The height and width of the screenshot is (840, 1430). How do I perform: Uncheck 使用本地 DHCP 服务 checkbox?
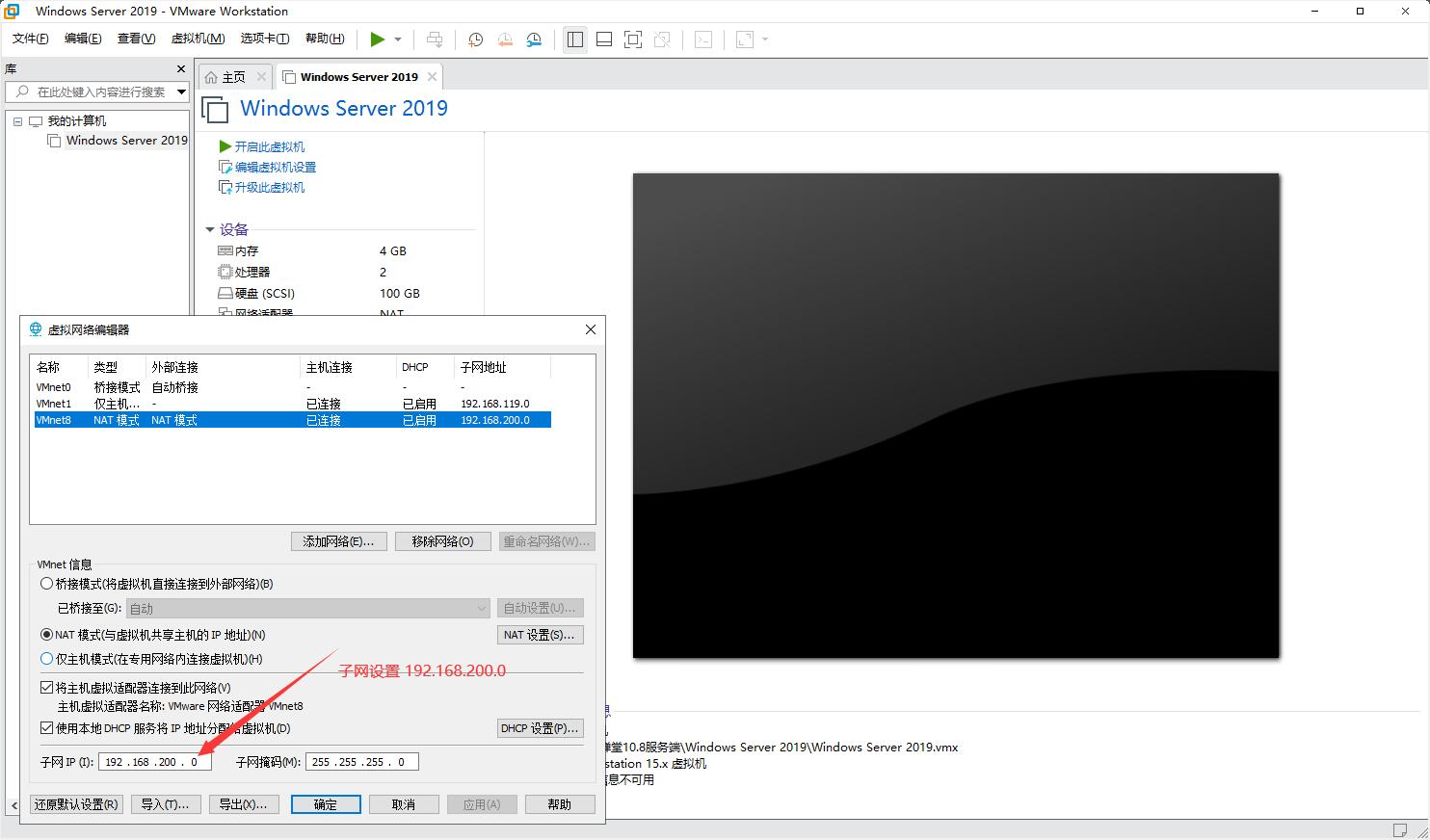46,728
